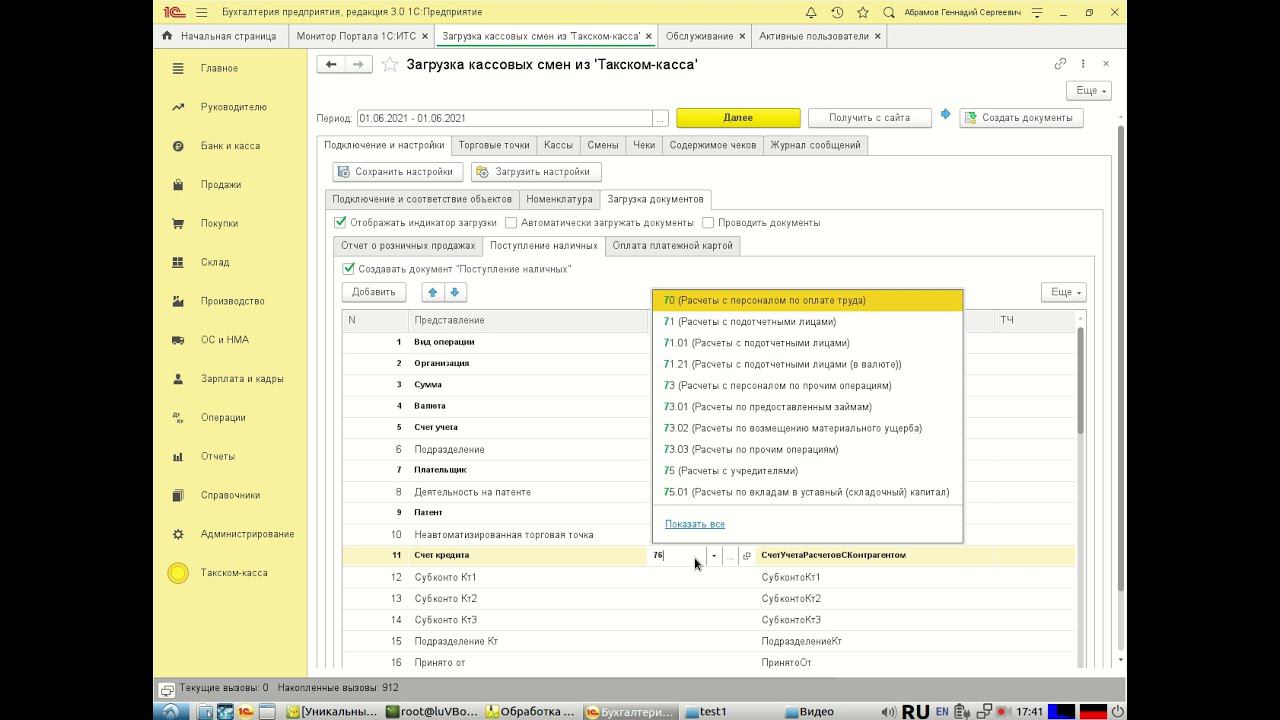Open favorites star in title bar

(863, 12)
